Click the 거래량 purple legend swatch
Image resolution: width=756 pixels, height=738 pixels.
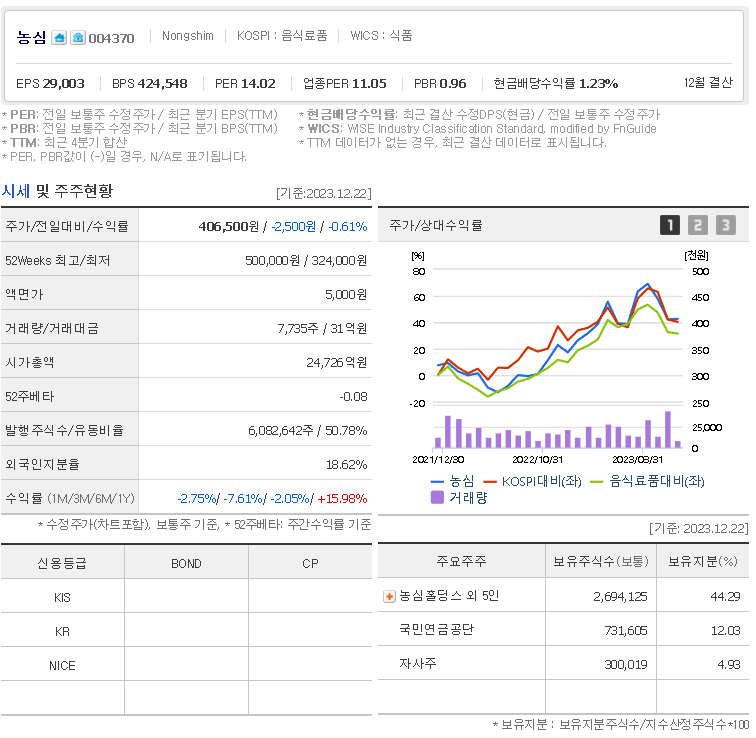point(437,497)
